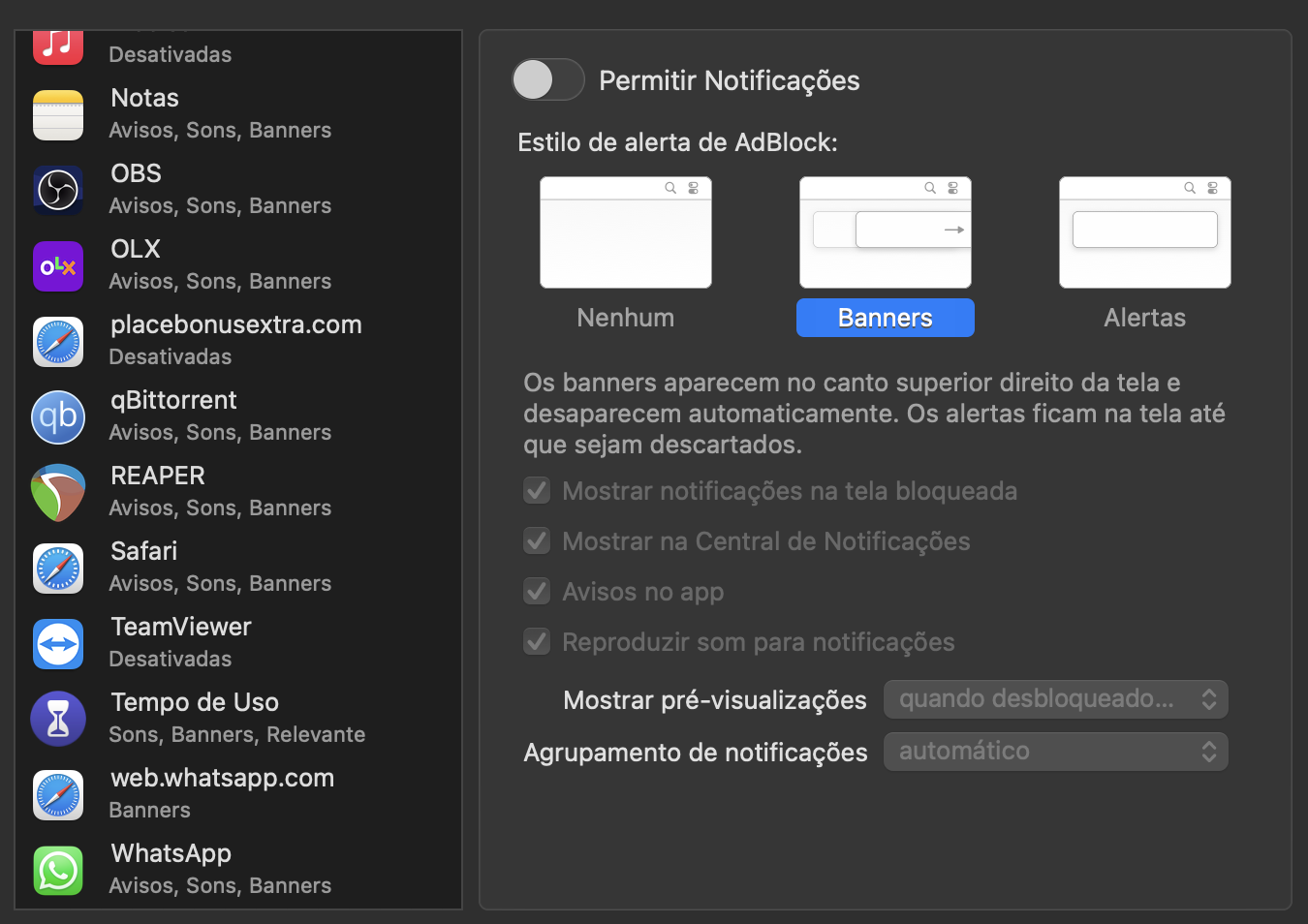Click the Safari icon beside web.whatsapp.com

point(58,794)
